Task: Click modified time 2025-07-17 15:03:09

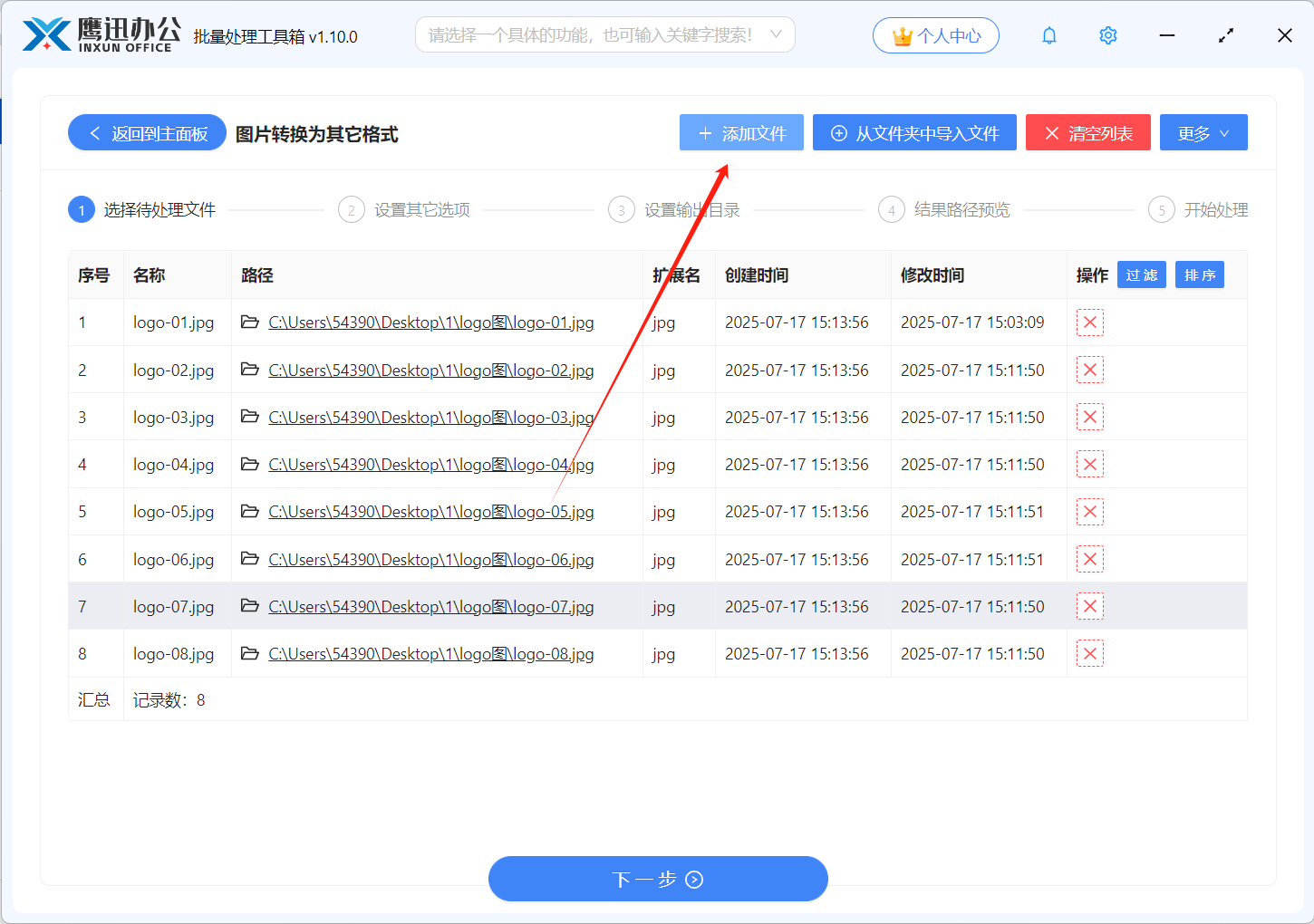Action: pos(972,322)
